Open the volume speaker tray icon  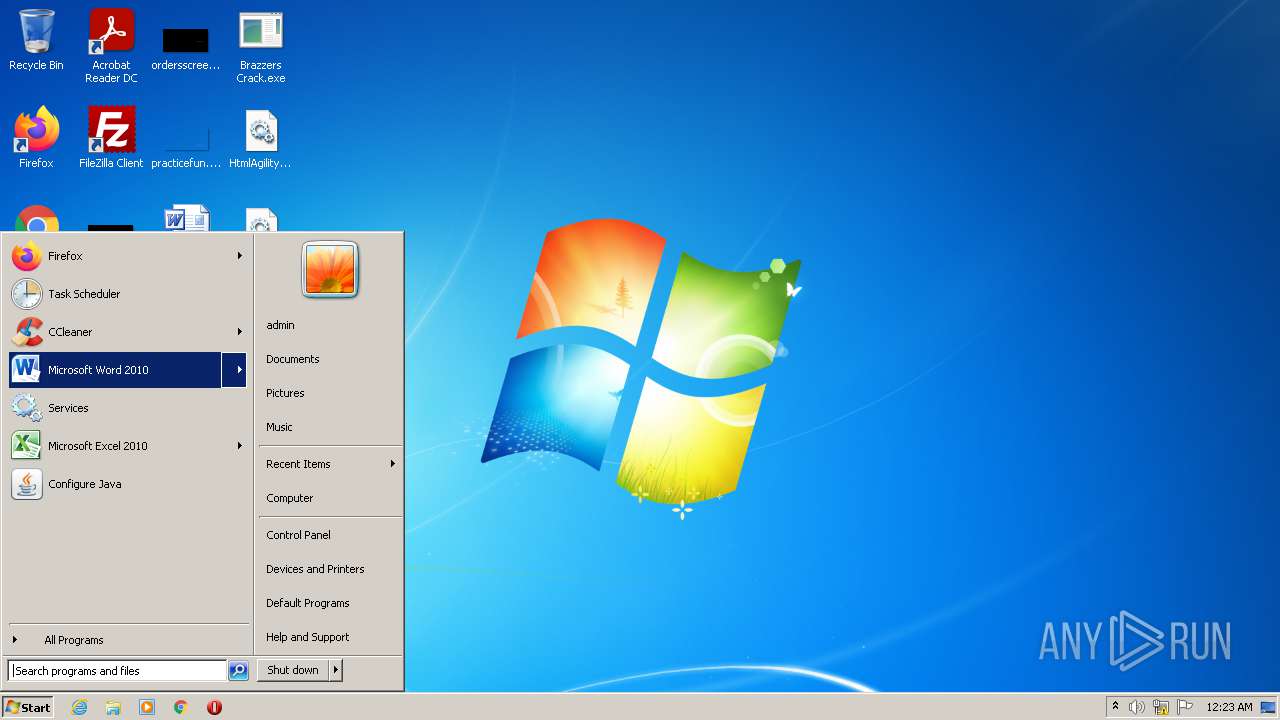coord(1137,707)
